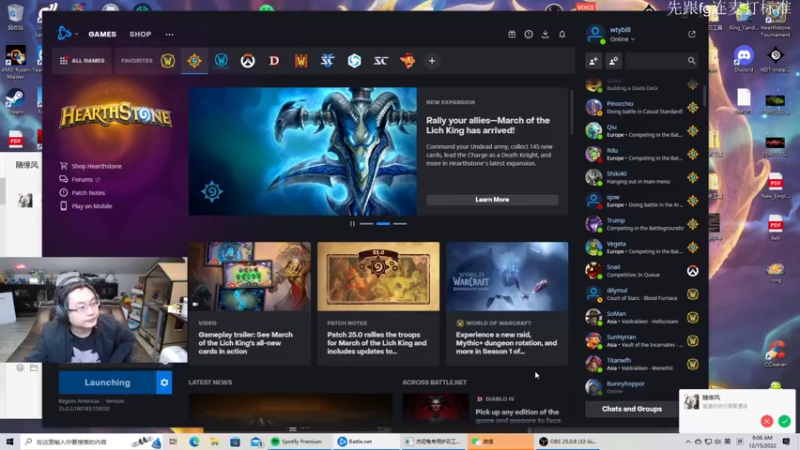The image size is (800, 450).
Task: Decline the incoming call with red button
Action: coord(766,421)
